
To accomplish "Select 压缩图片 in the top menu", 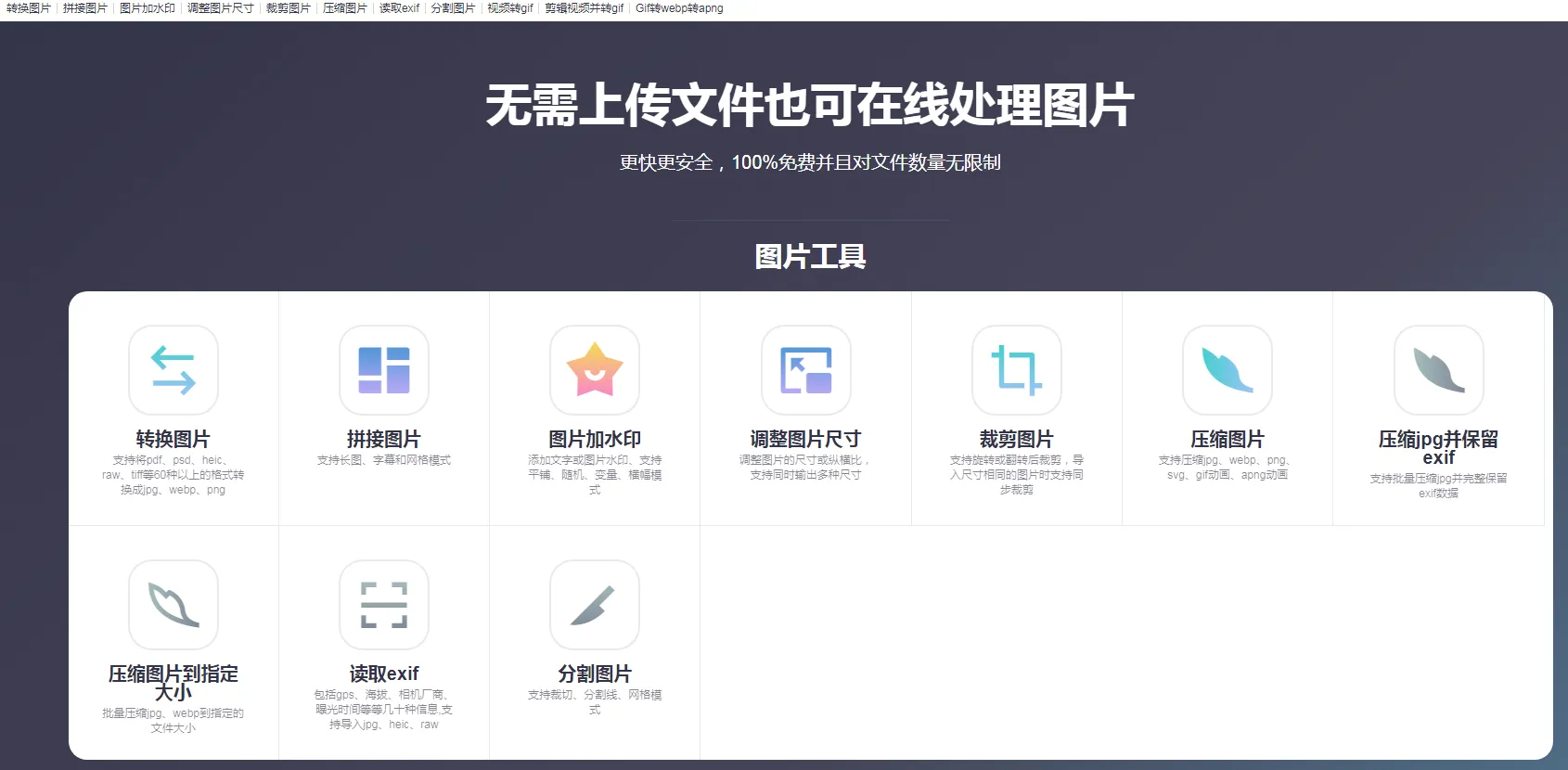I will [x=345, y=8].
